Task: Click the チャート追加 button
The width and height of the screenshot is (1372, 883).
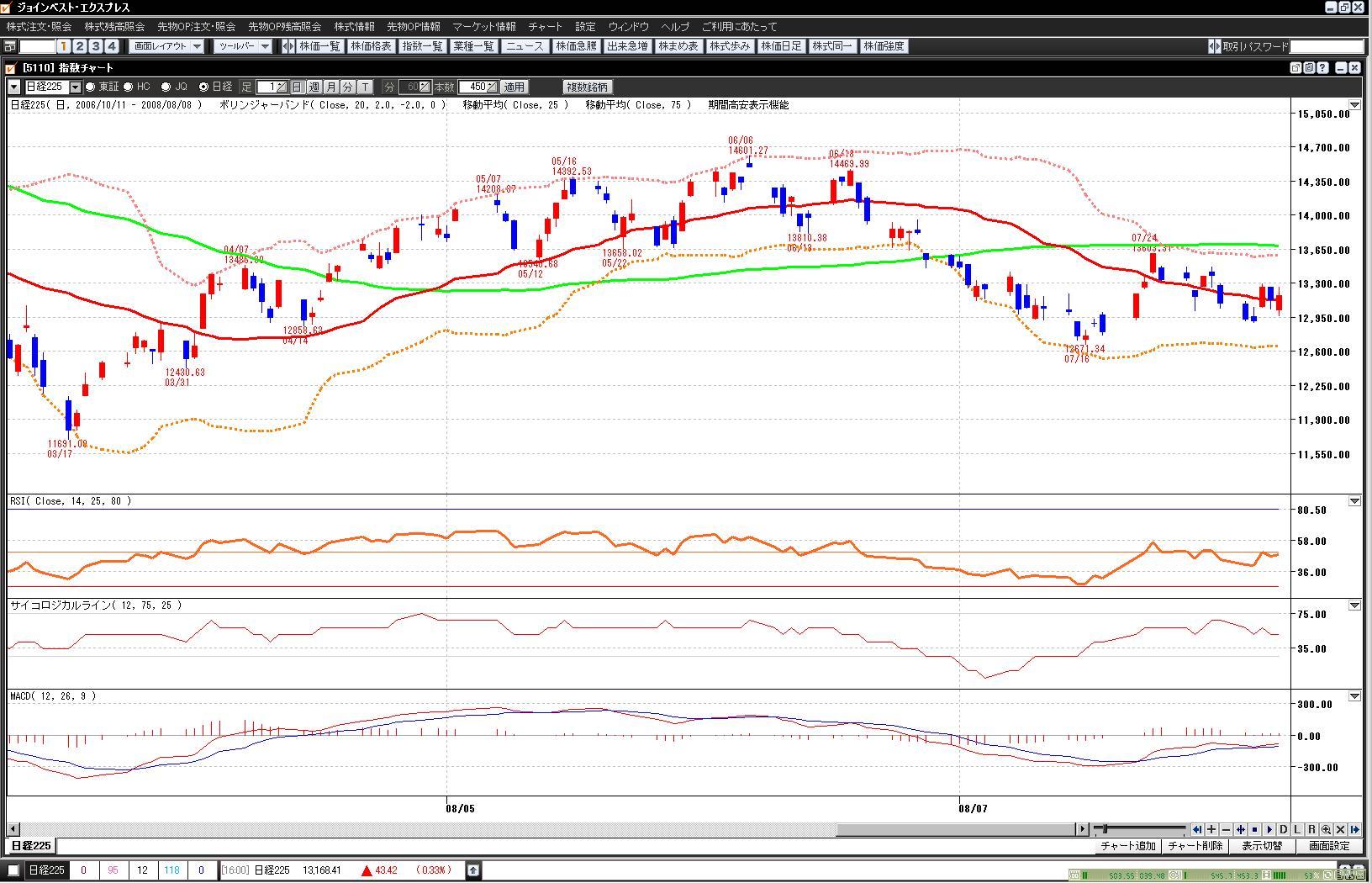Action: coord(1128,846)
